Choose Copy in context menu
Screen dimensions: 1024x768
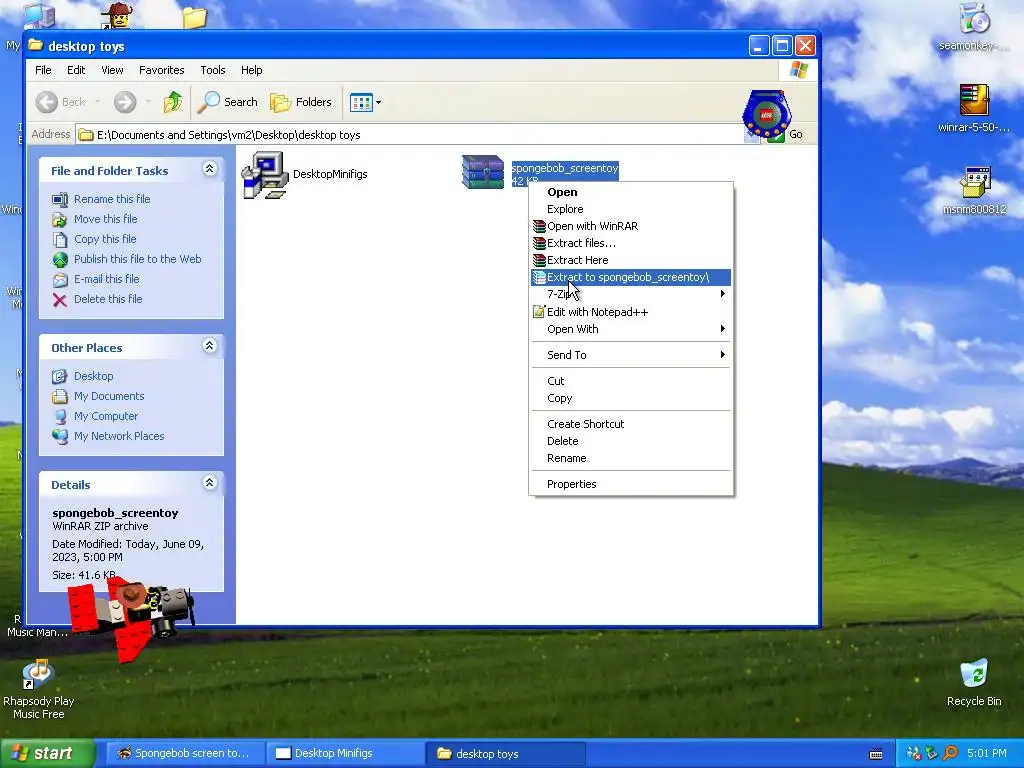(x=630, y=398)
